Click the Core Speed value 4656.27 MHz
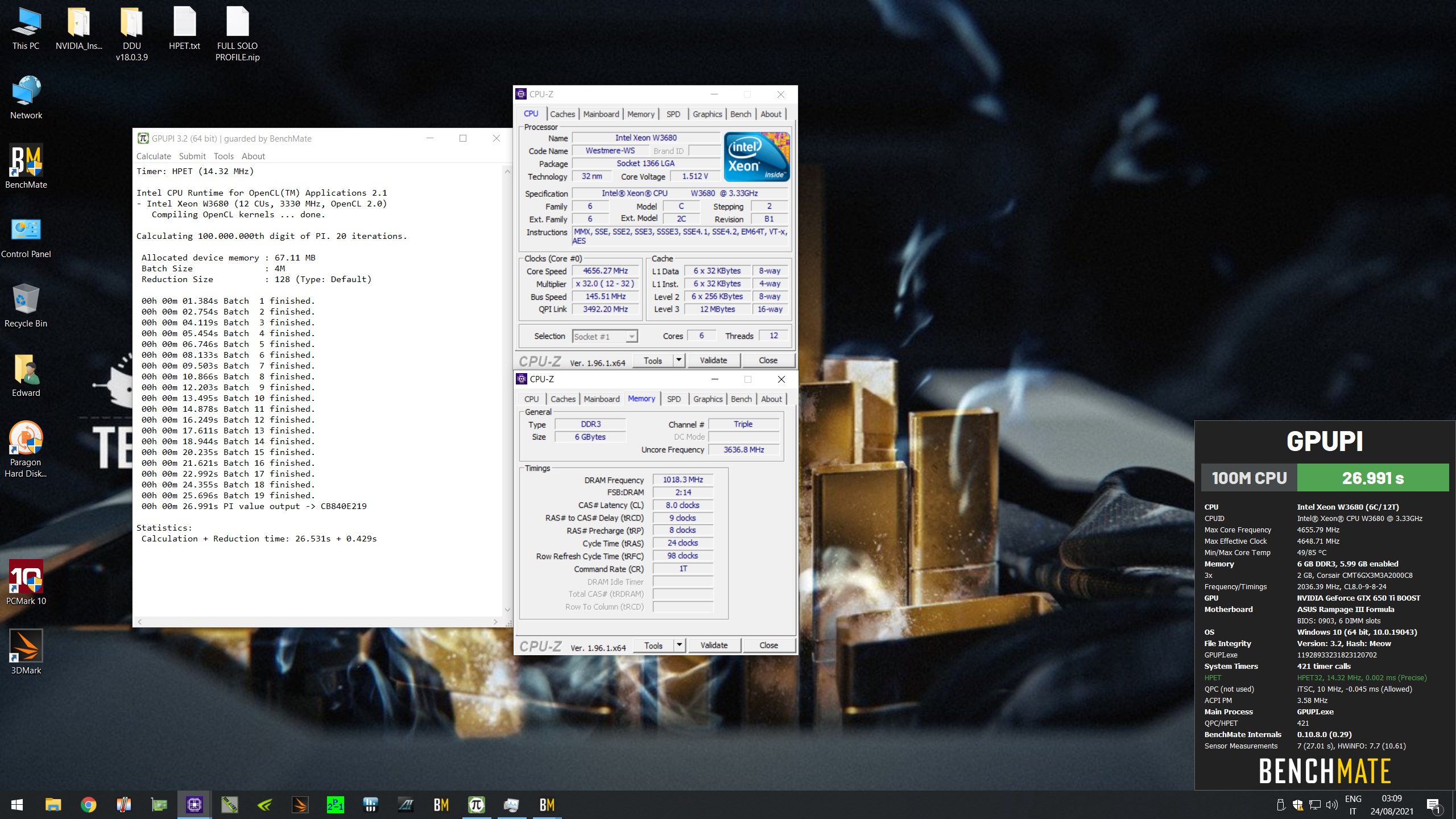This screenshot has height=819, width=1456. (605, 271)
